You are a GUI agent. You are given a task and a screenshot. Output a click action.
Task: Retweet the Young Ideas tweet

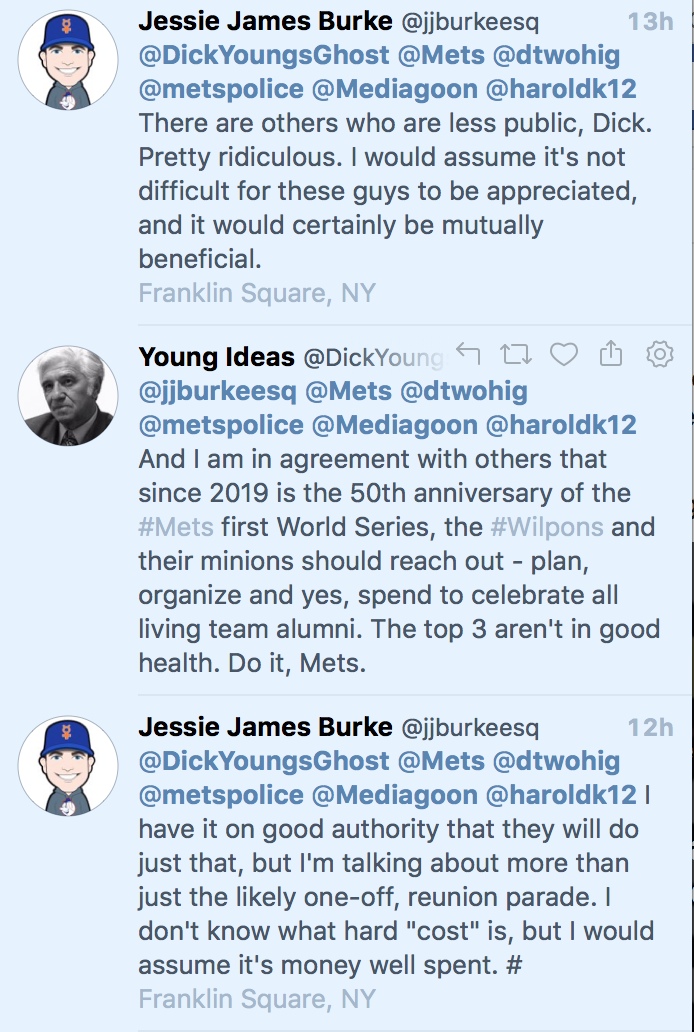pyautogui.click(x=517, y=354)
